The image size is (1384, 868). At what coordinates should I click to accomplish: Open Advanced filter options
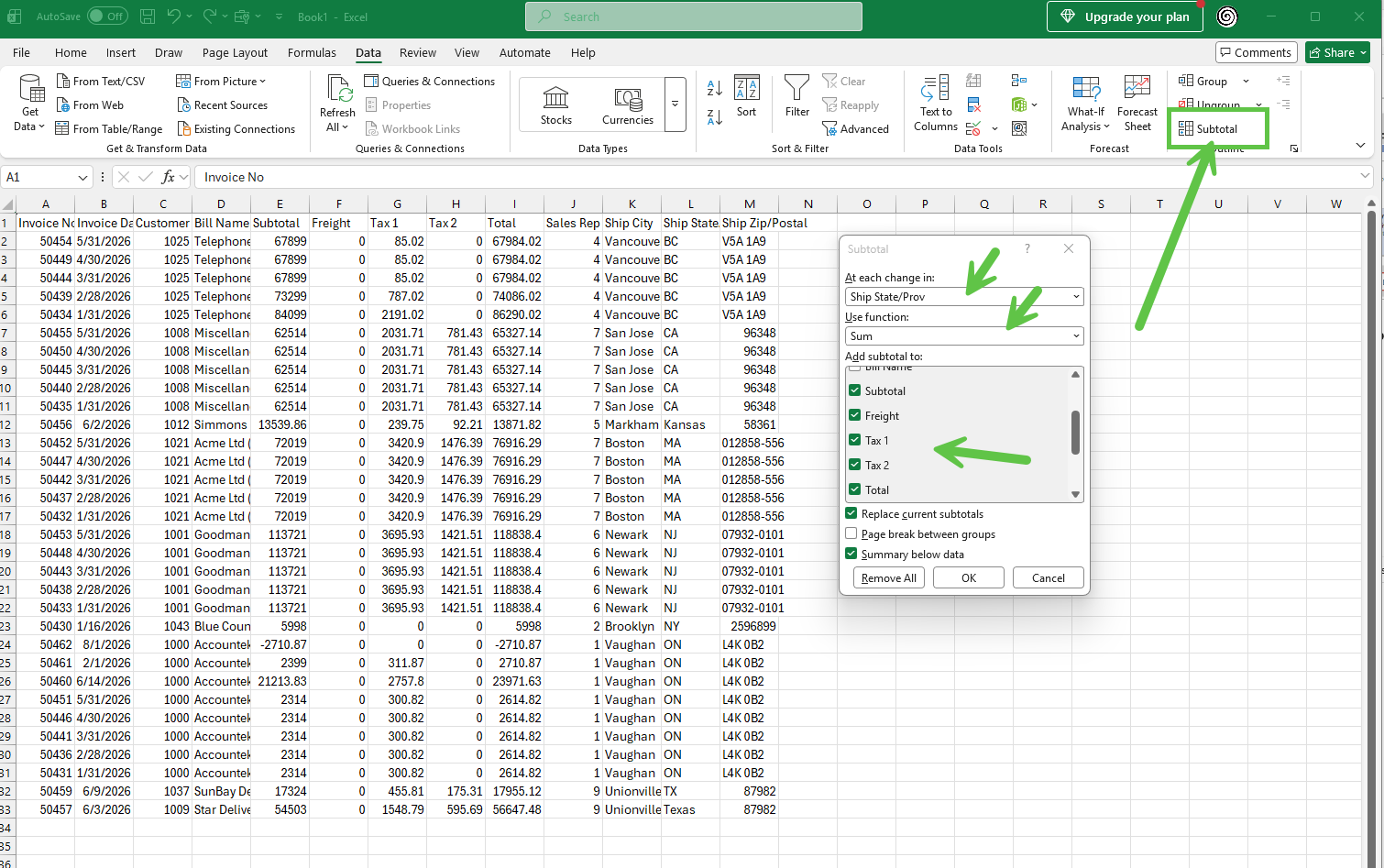point(855,129)
